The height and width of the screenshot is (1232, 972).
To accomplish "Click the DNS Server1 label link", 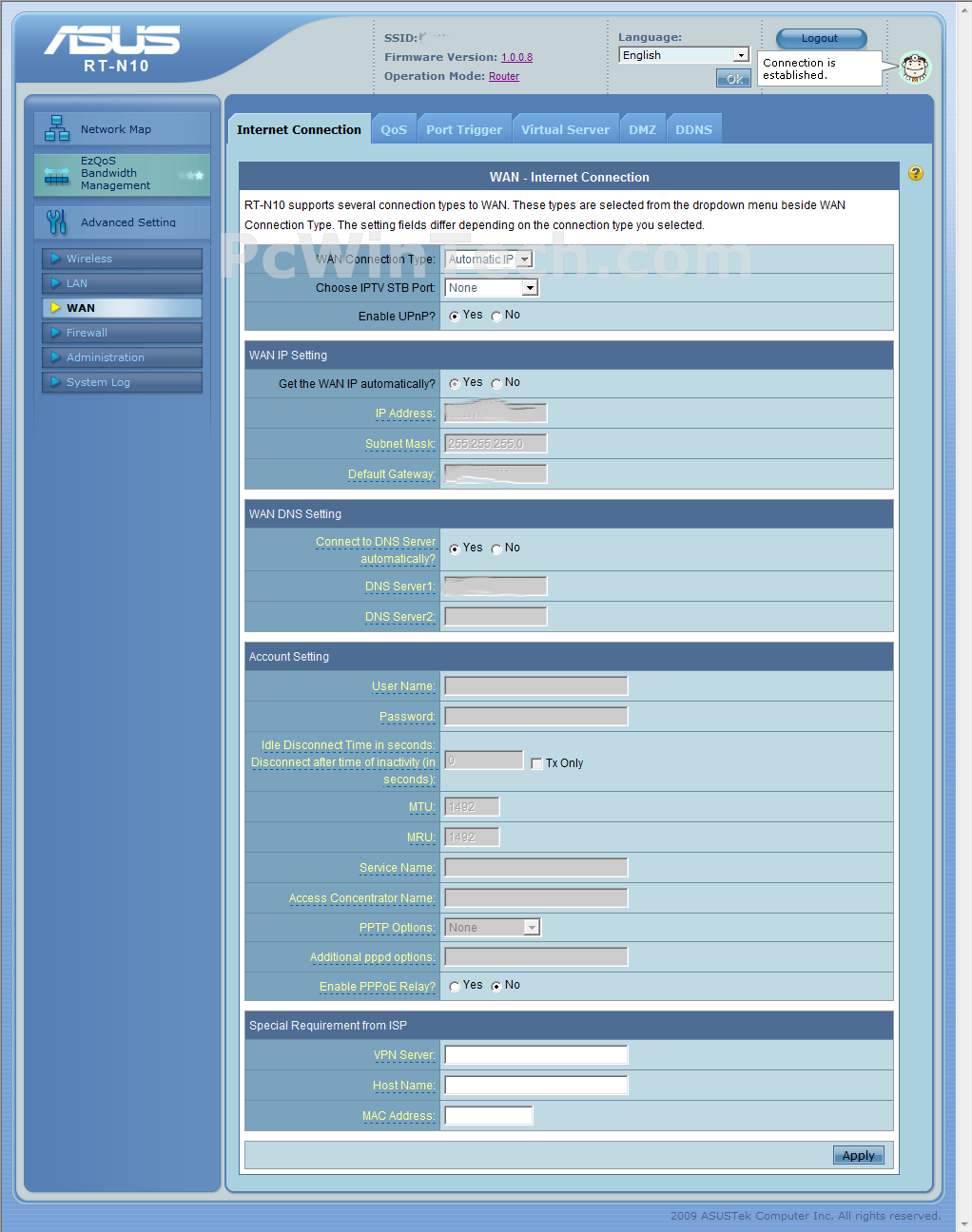I will [x=400, y=587].
